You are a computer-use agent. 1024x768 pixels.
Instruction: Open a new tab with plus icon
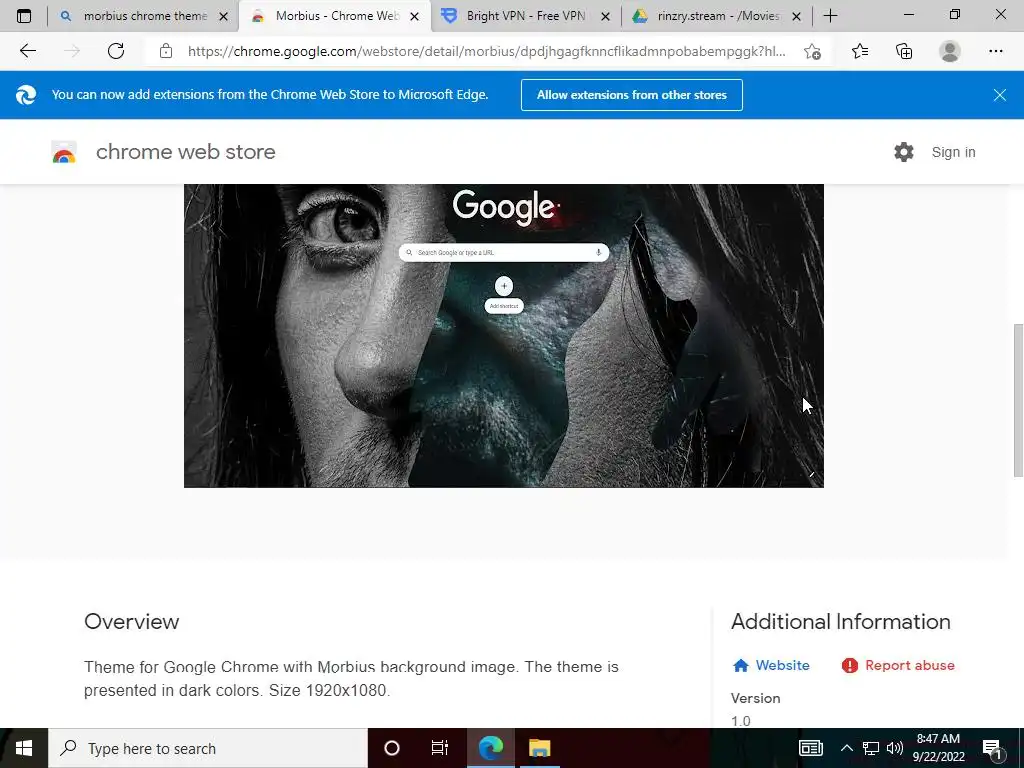pos(830,16)
